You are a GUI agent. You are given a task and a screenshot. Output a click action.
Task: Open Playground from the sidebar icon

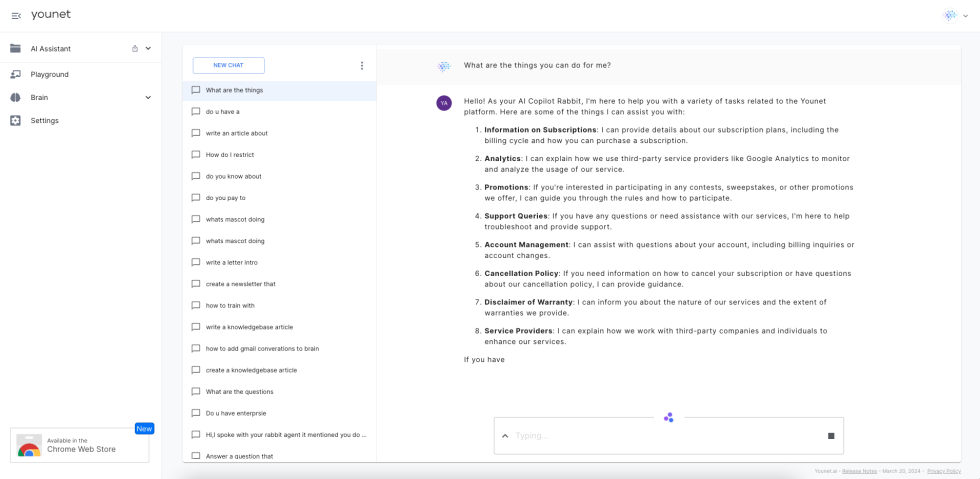15,74
